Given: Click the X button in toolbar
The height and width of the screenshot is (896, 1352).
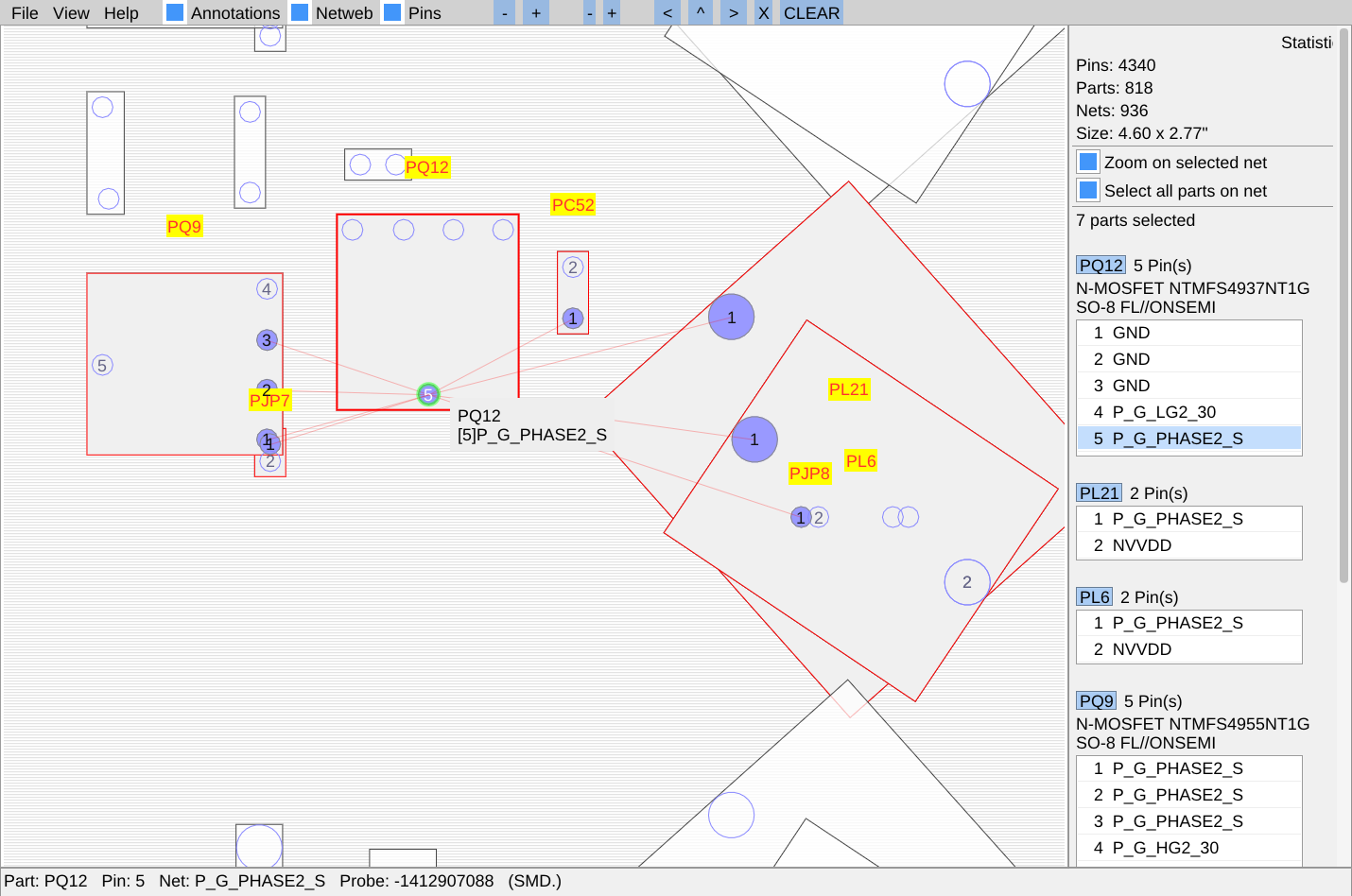Looking at the screenshot, I should click(x=763, y=13).
